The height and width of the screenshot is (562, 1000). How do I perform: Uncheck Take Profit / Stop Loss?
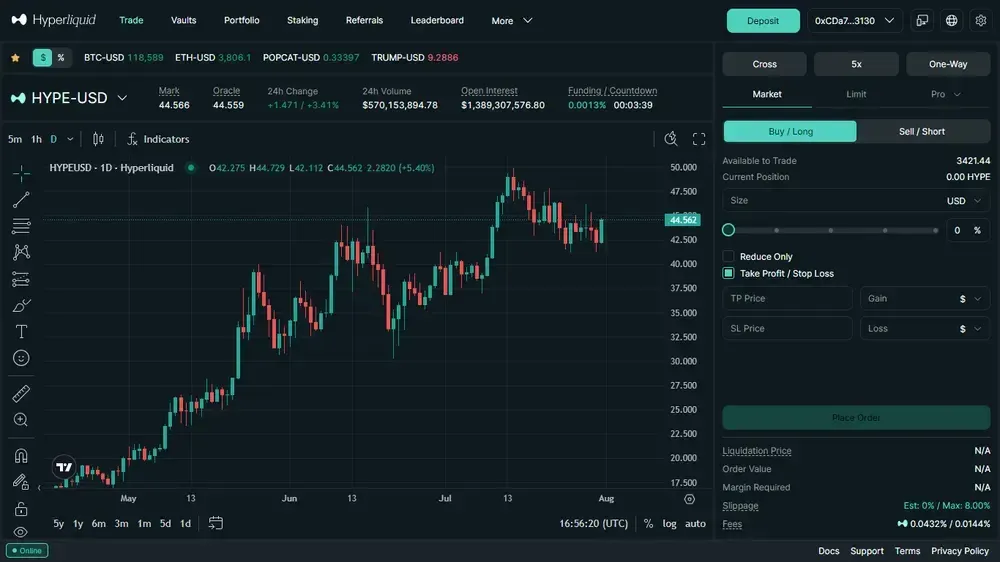(728, 273)
